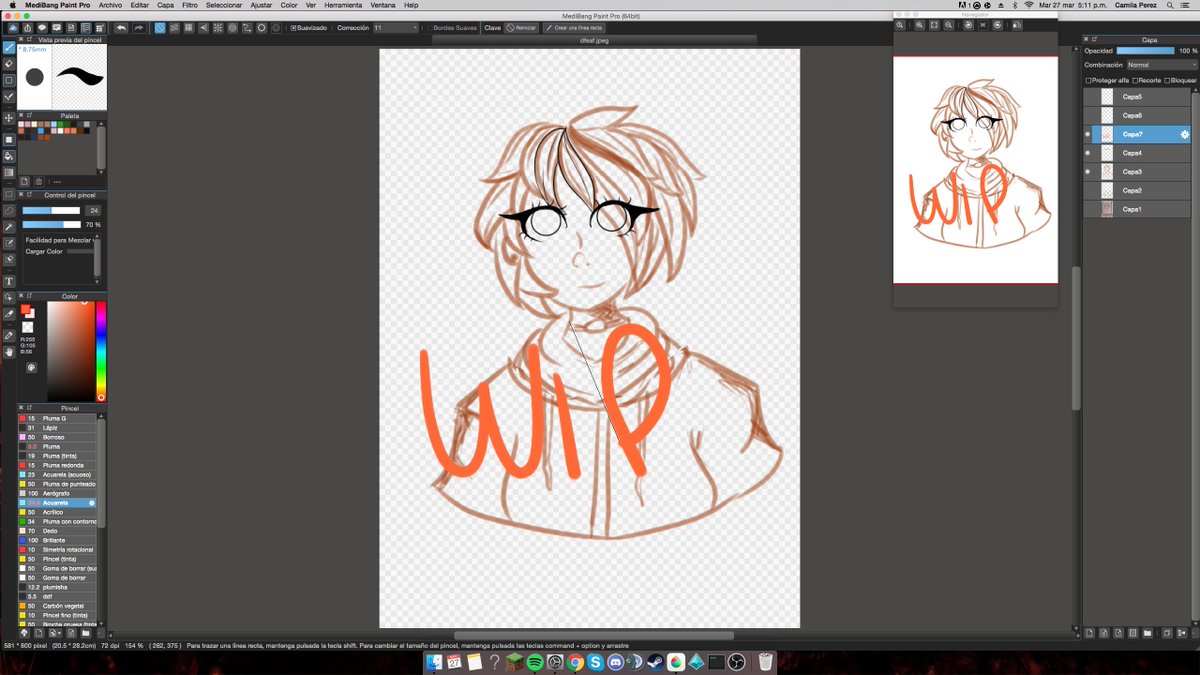1200x675 pixels.
Task: Open the Ventana menu
Action: [x=383, y=5]
